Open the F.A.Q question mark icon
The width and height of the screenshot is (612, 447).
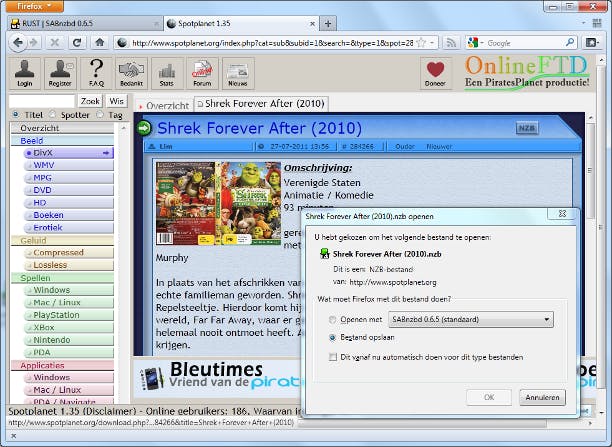(96, 73)
